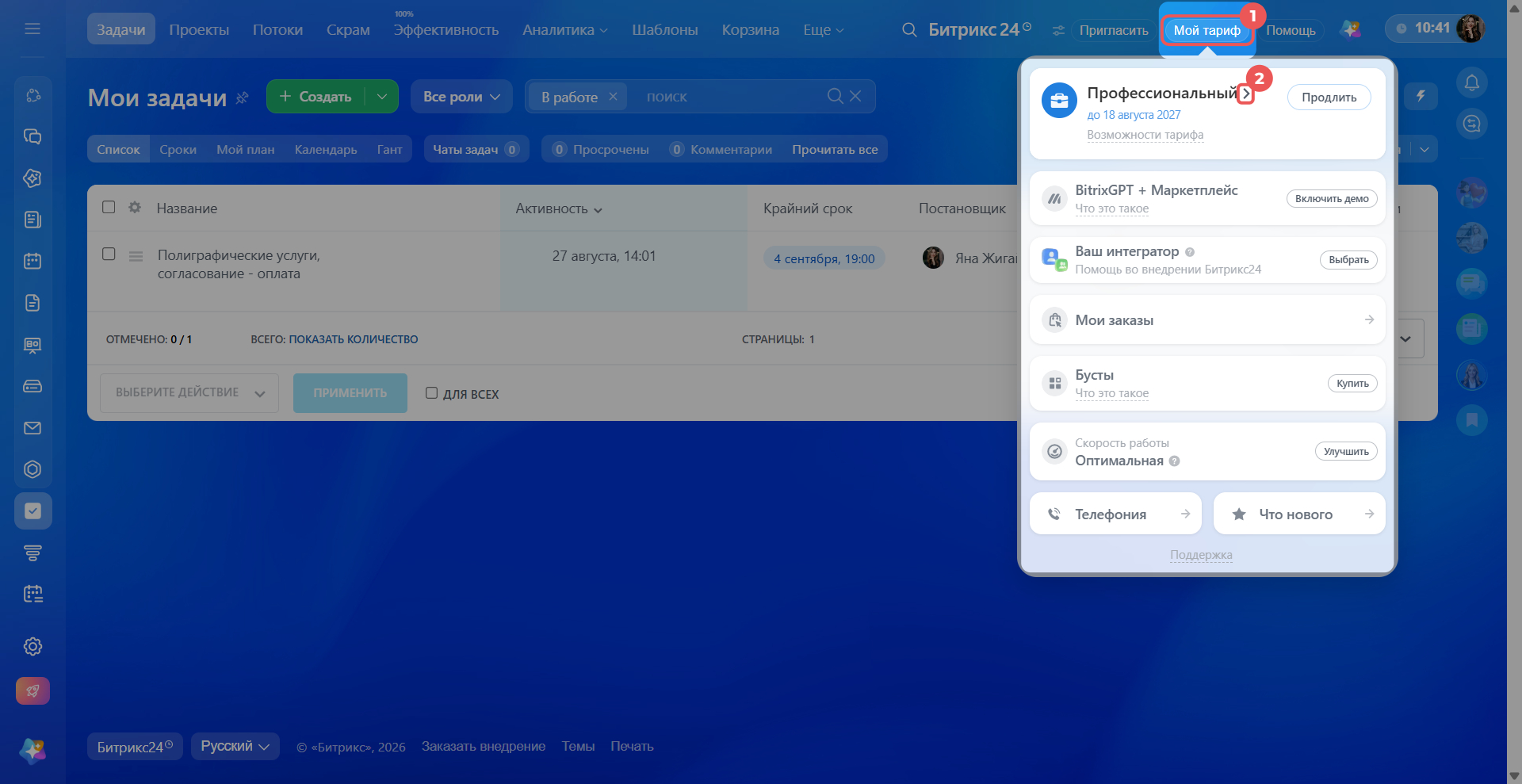Viewport: 1522px width, 784px height.
Task: Open notifications bell icon
Action: [1472, 82]
